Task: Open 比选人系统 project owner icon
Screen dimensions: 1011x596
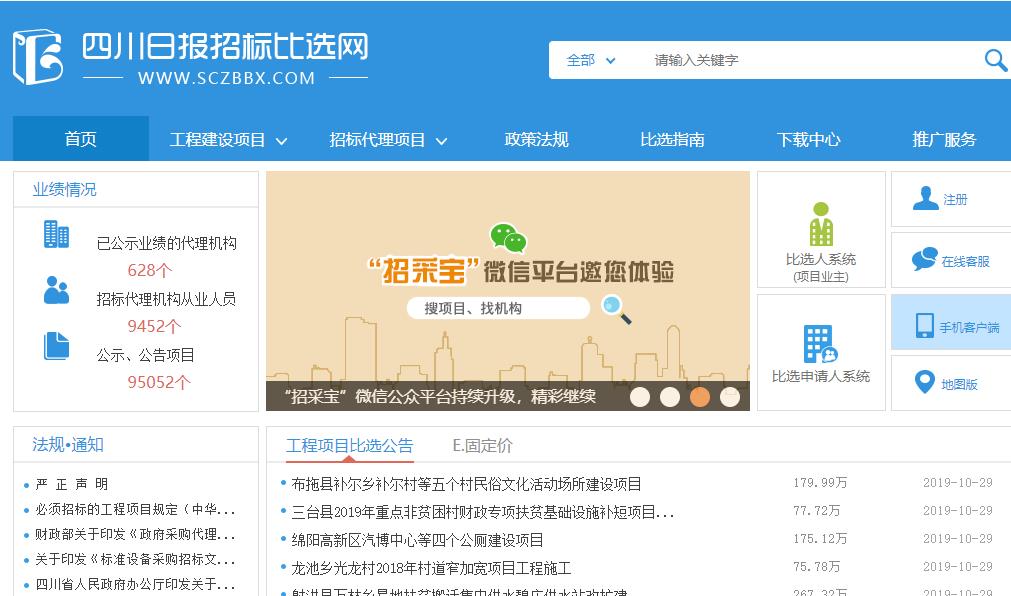Action: [x=821, y=224]
